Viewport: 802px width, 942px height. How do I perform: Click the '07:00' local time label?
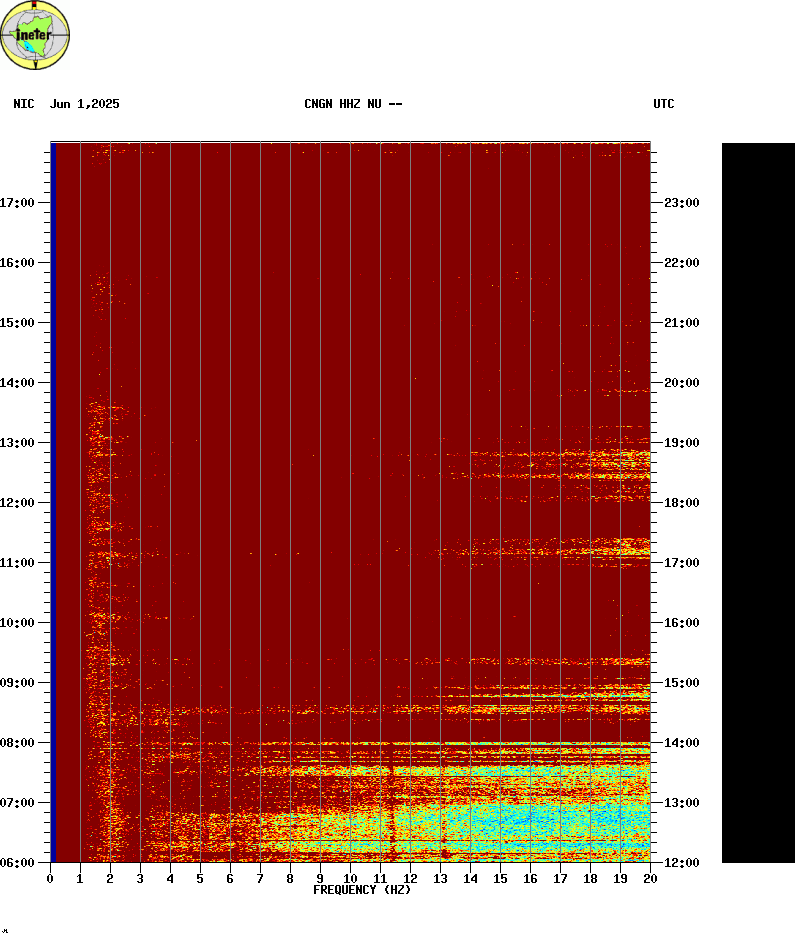click(17, 803)
